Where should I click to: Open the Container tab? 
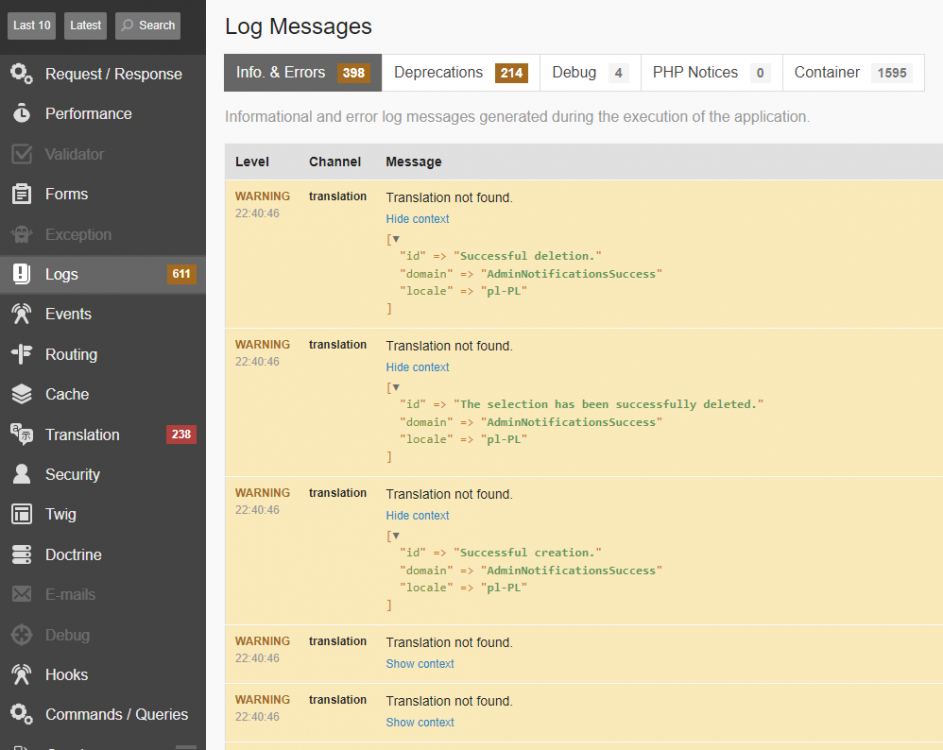(x=826, y=72)
